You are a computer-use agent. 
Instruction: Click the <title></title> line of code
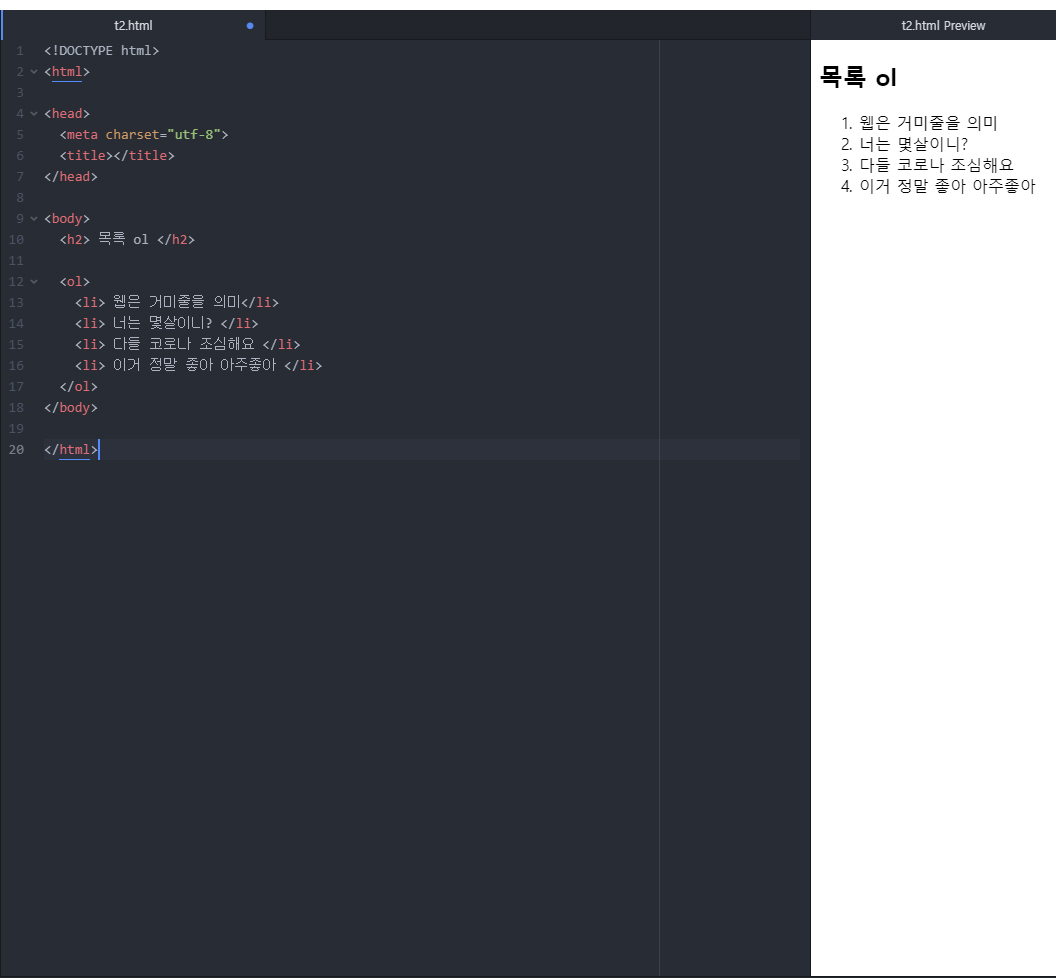click(x=117, y=156)
